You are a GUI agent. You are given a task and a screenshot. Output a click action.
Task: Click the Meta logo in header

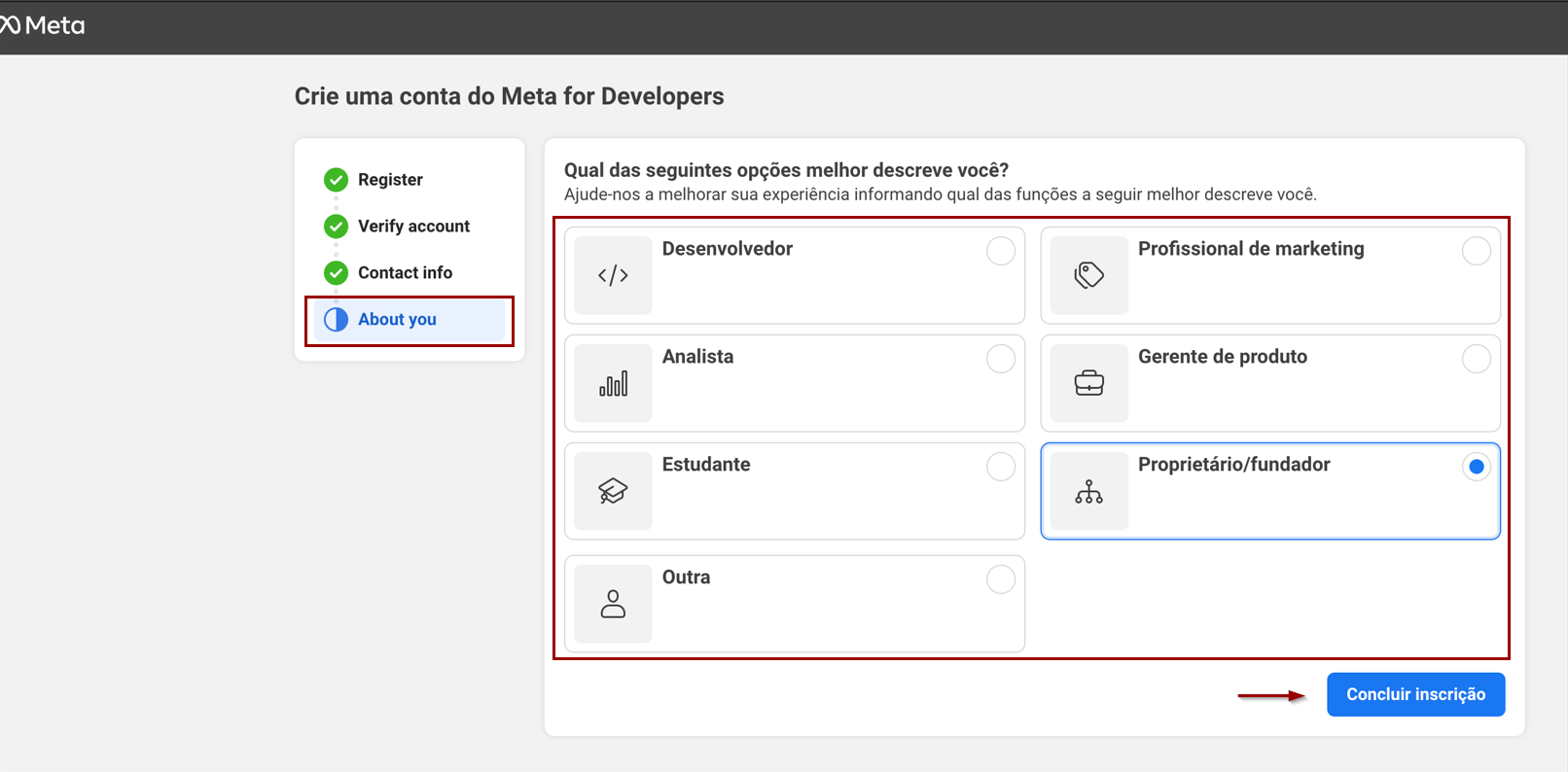[x=44, y=25]
